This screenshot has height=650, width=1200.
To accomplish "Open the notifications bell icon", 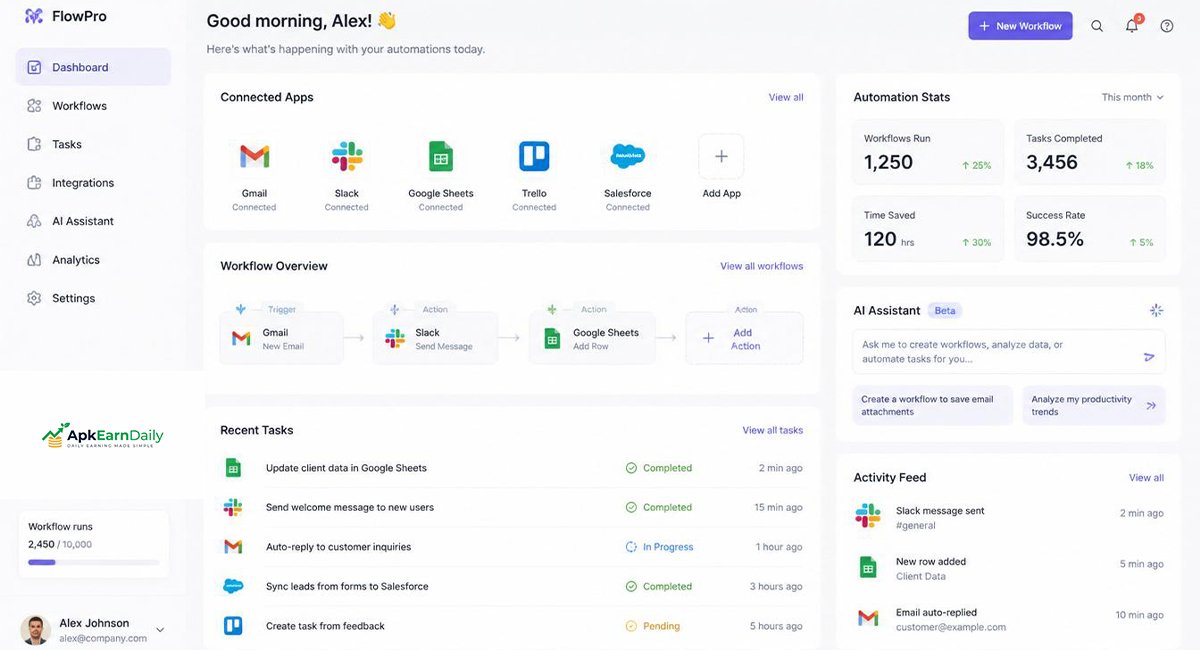I will point(1132,26).
